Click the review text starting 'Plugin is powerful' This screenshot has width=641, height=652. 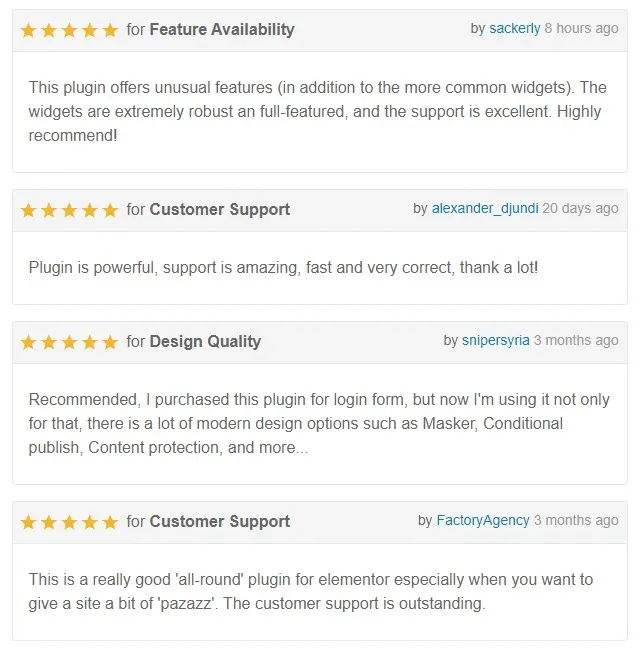click(x=283, y=267)
